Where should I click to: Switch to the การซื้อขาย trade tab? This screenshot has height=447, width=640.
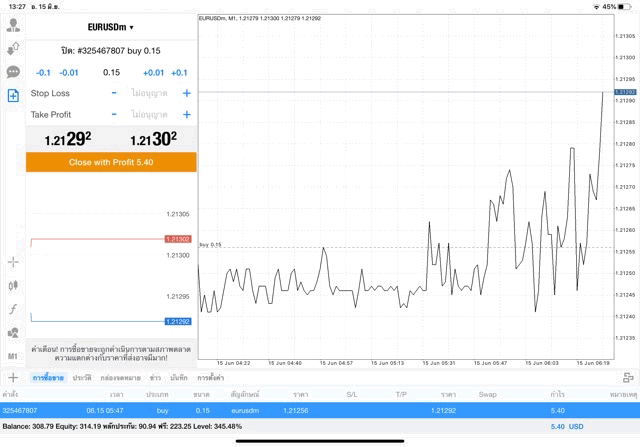click(x=48, y=378)
